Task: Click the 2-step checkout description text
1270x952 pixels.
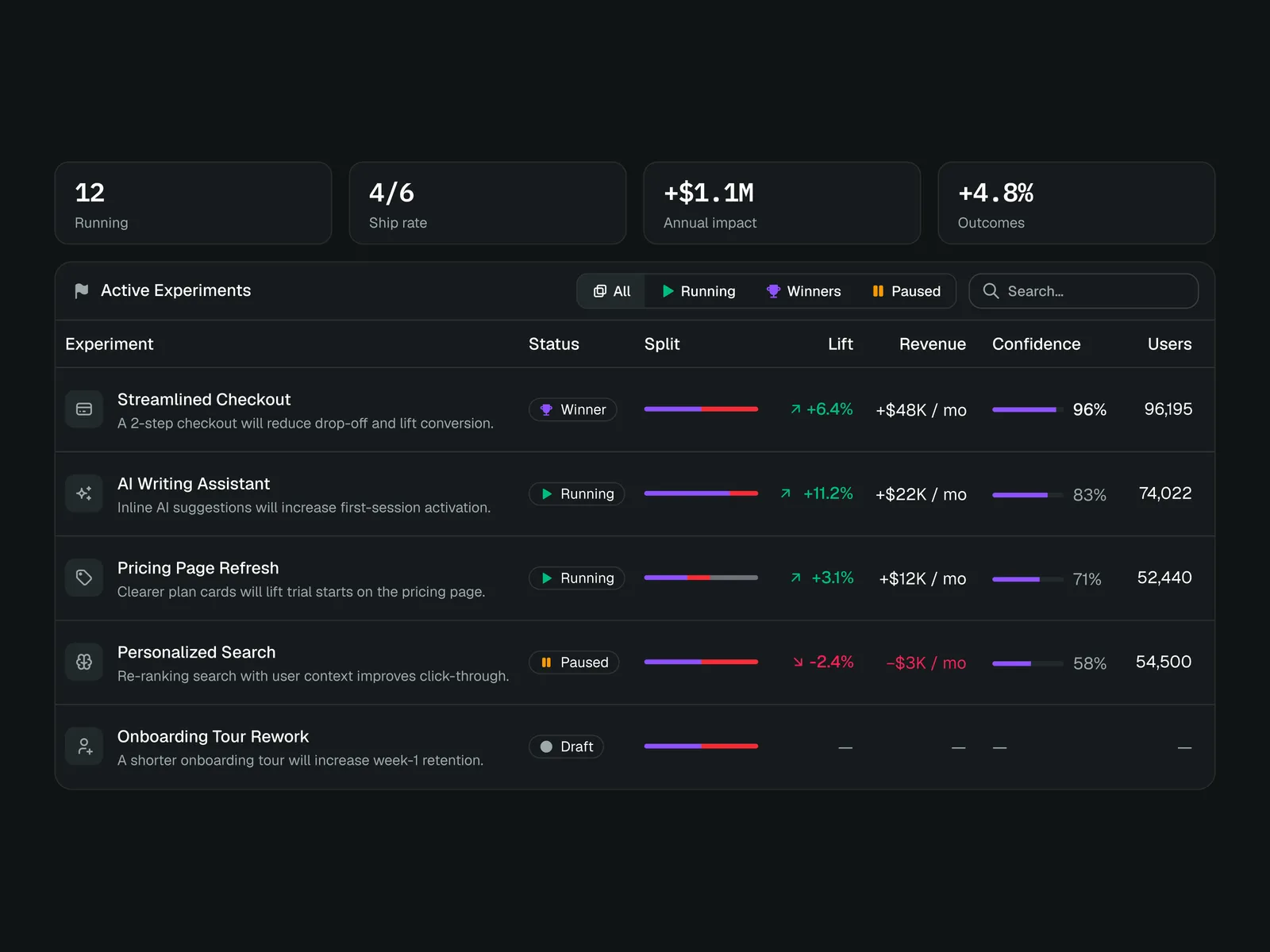Action: coord(306,424)
